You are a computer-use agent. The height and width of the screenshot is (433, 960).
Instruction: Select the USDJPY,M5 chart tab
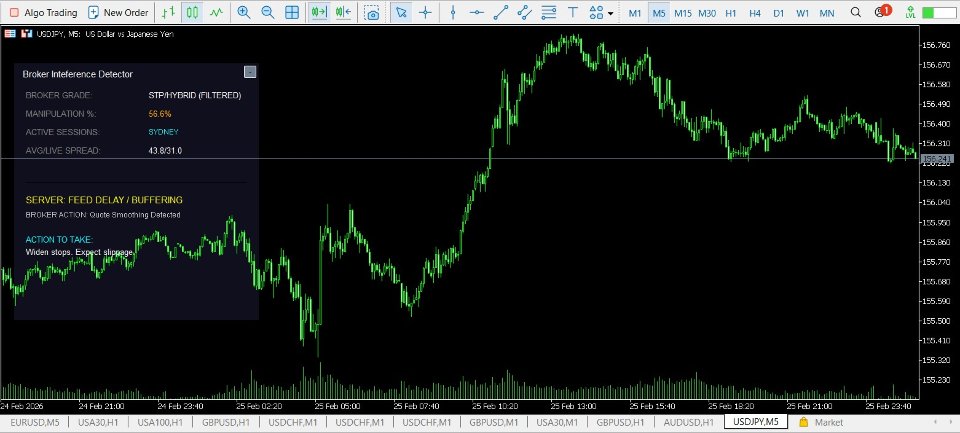click(x=756, y=421)
